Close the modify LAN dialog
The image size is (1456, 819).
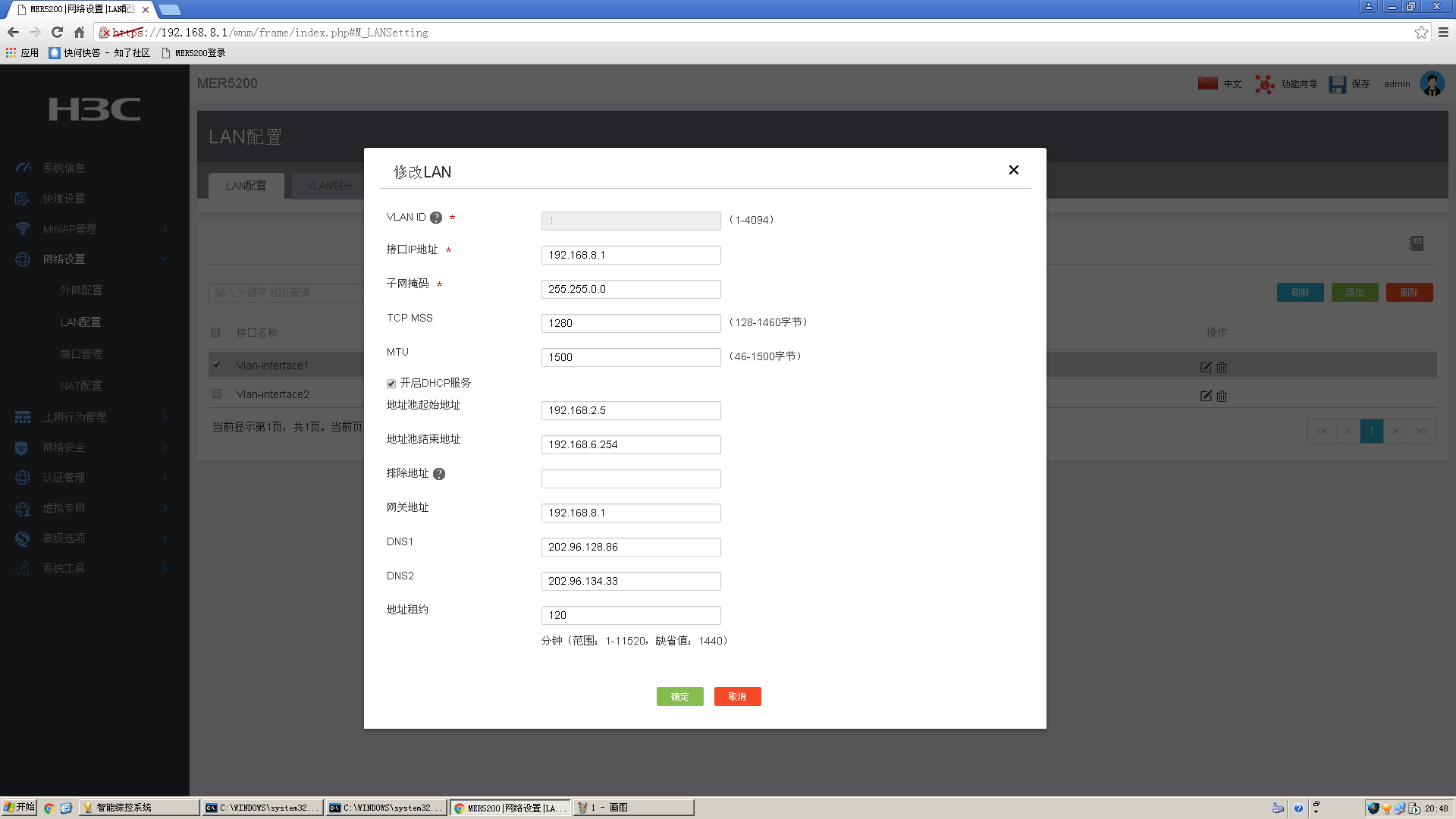coord(1014,170)
